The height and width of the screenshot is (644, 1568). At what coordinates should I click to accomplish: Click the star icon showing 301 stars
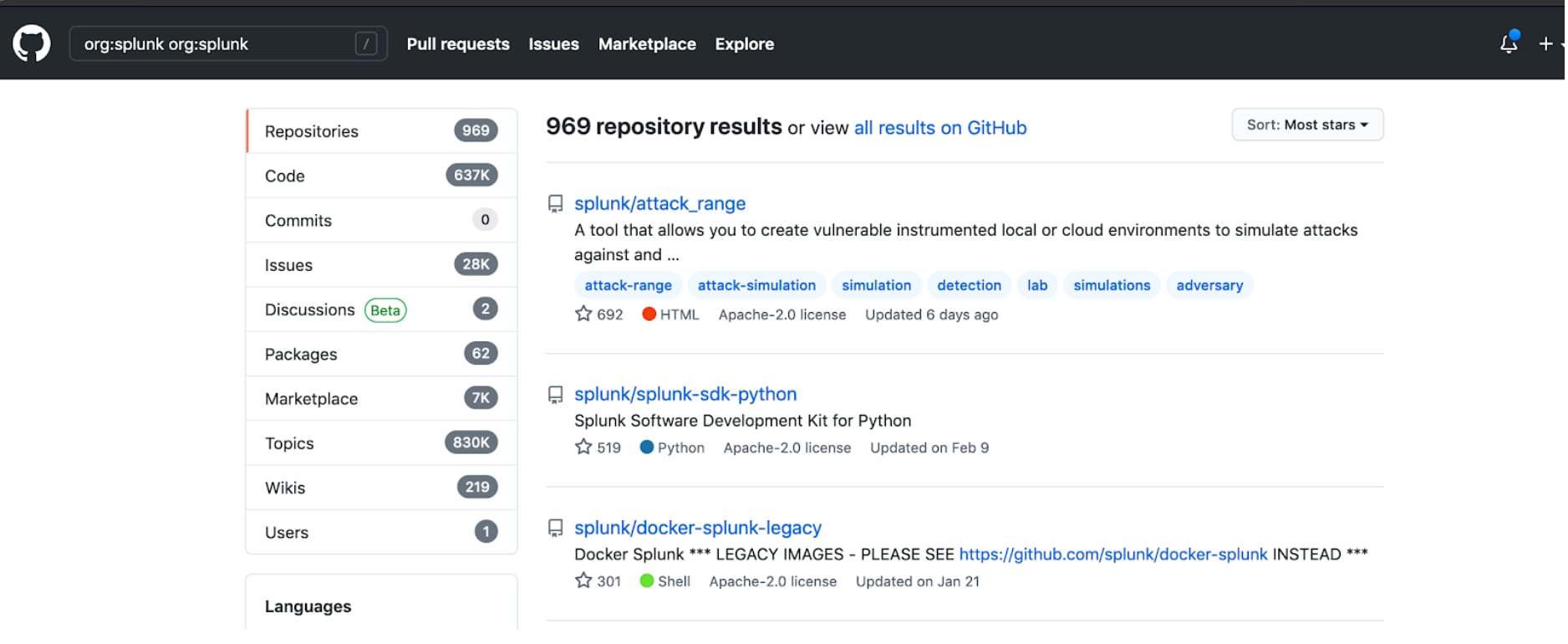[583, 580]
